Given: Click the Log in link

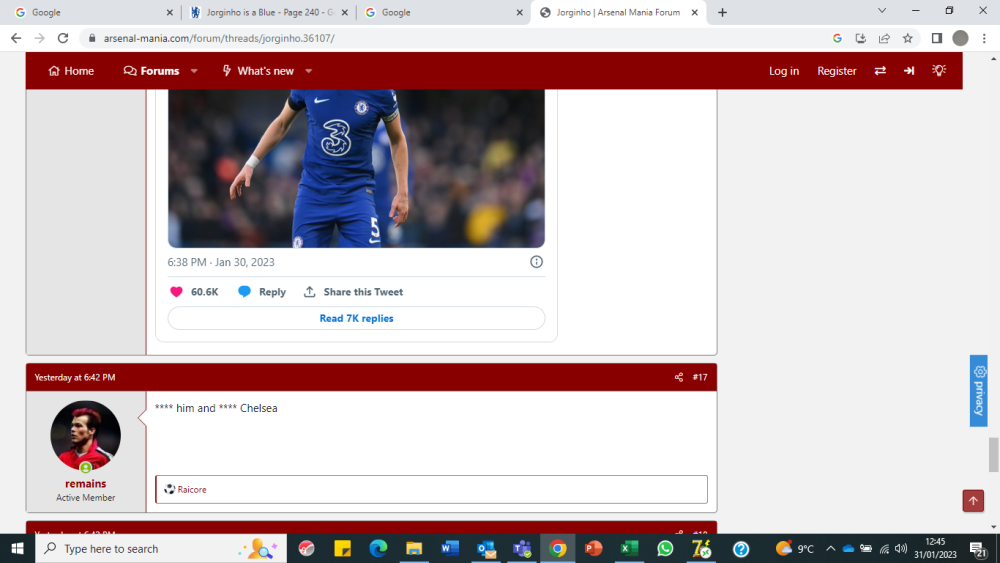Looking at the screenshot, I should (784, 71).
